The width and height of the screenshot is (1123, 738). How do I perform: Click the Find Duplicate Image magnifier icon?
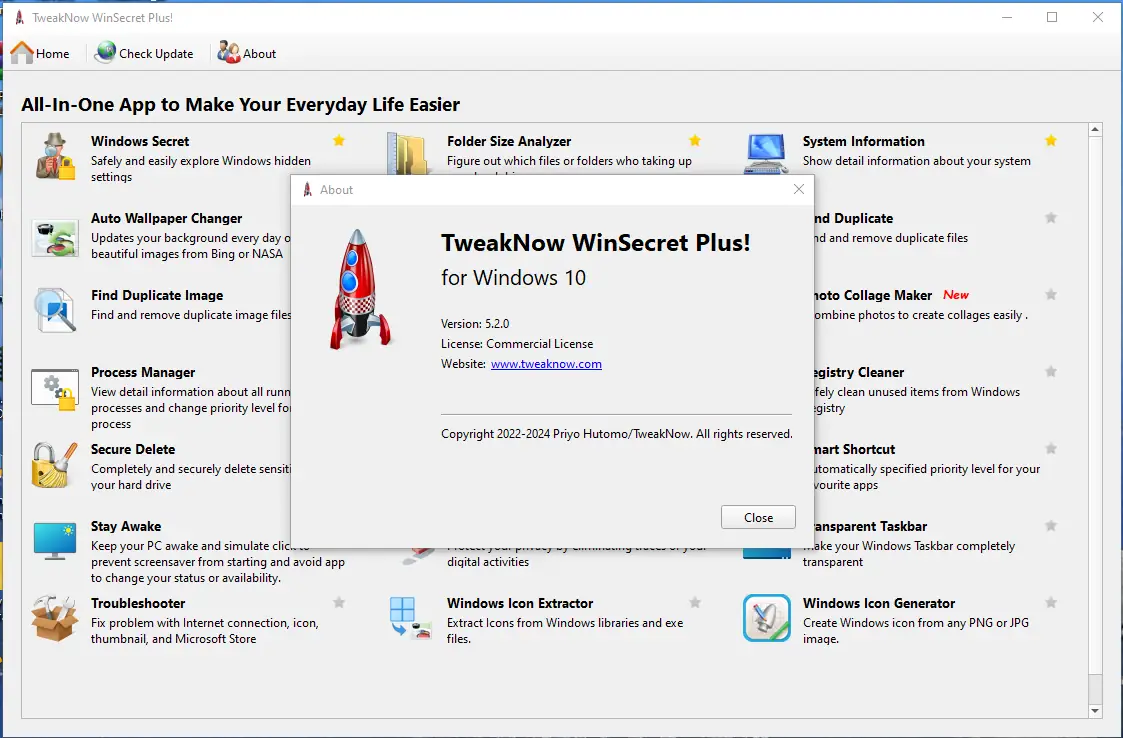pyautogui.click(x=55, y=310)
